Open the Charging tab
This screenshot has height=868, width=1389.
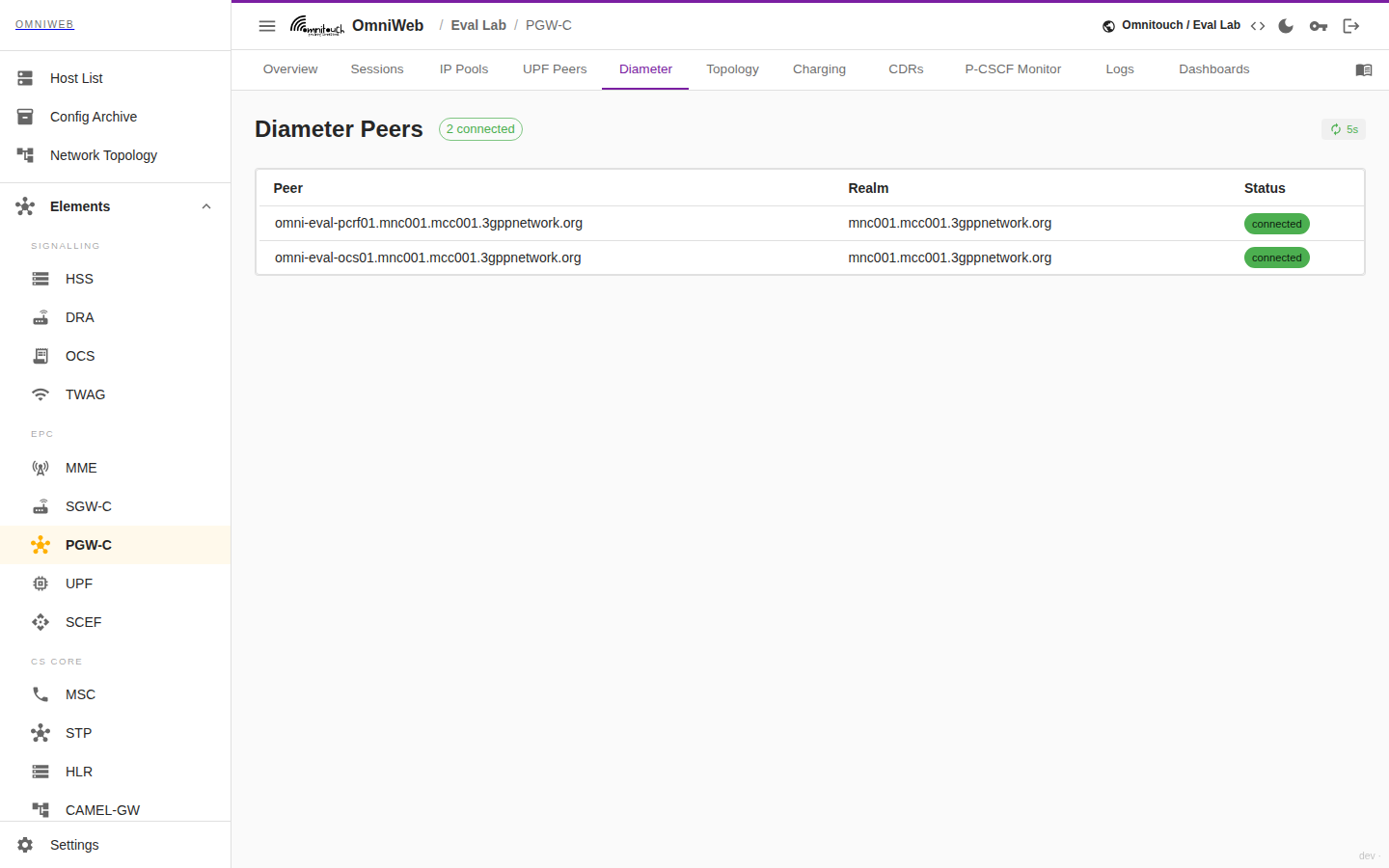819,69
